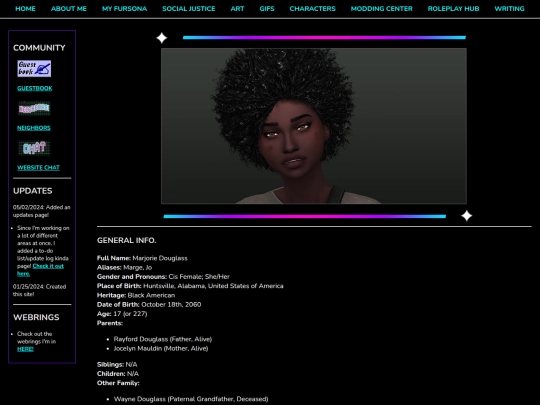Open the GIFS section
This screenshot has width=540, height=405.
coord(267,9)
